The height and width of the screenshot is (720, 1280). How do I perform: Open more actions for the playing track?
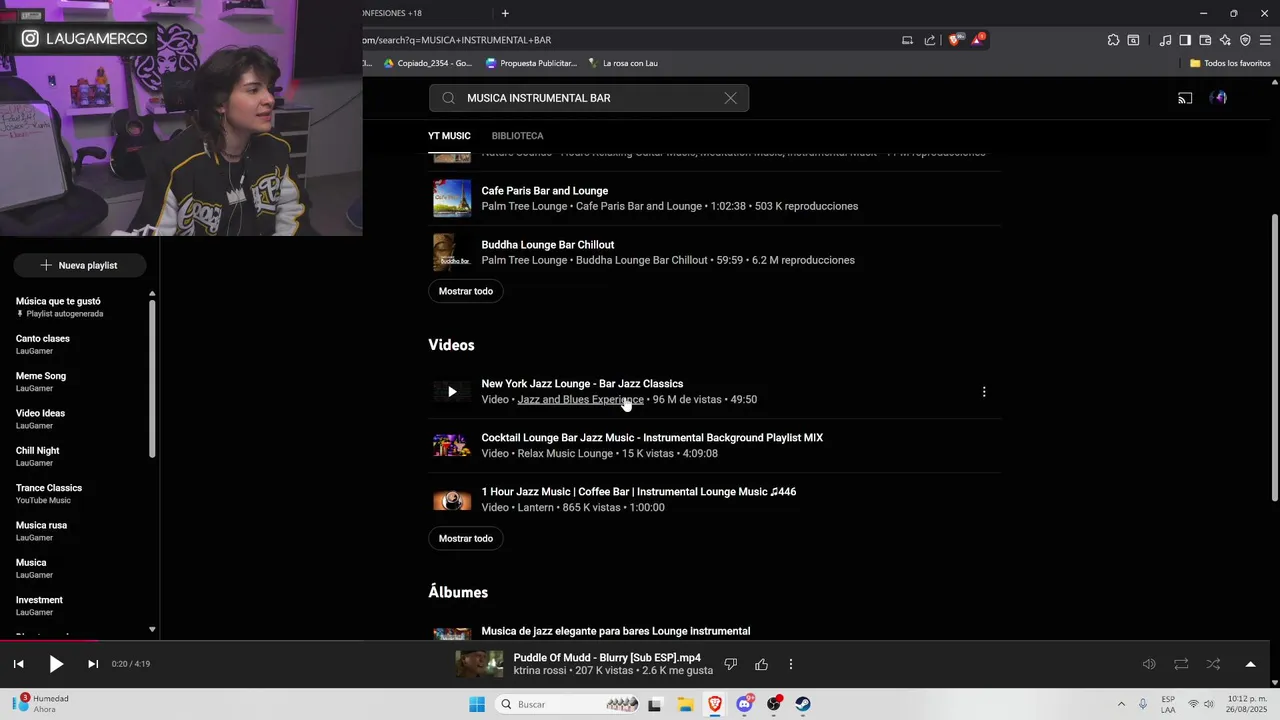(x=791, y=664)
